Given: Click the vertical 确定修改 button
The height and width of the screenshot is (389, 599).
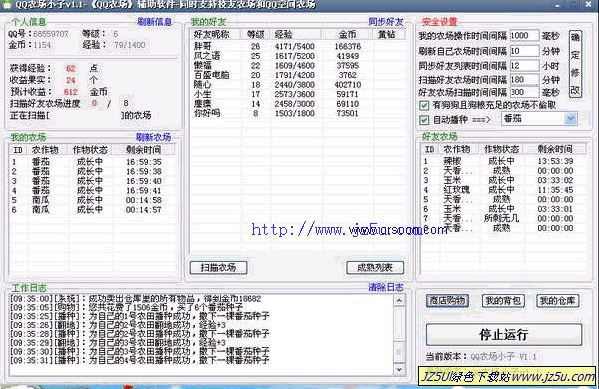Looking at the screenshot, I should coord(575,64).
